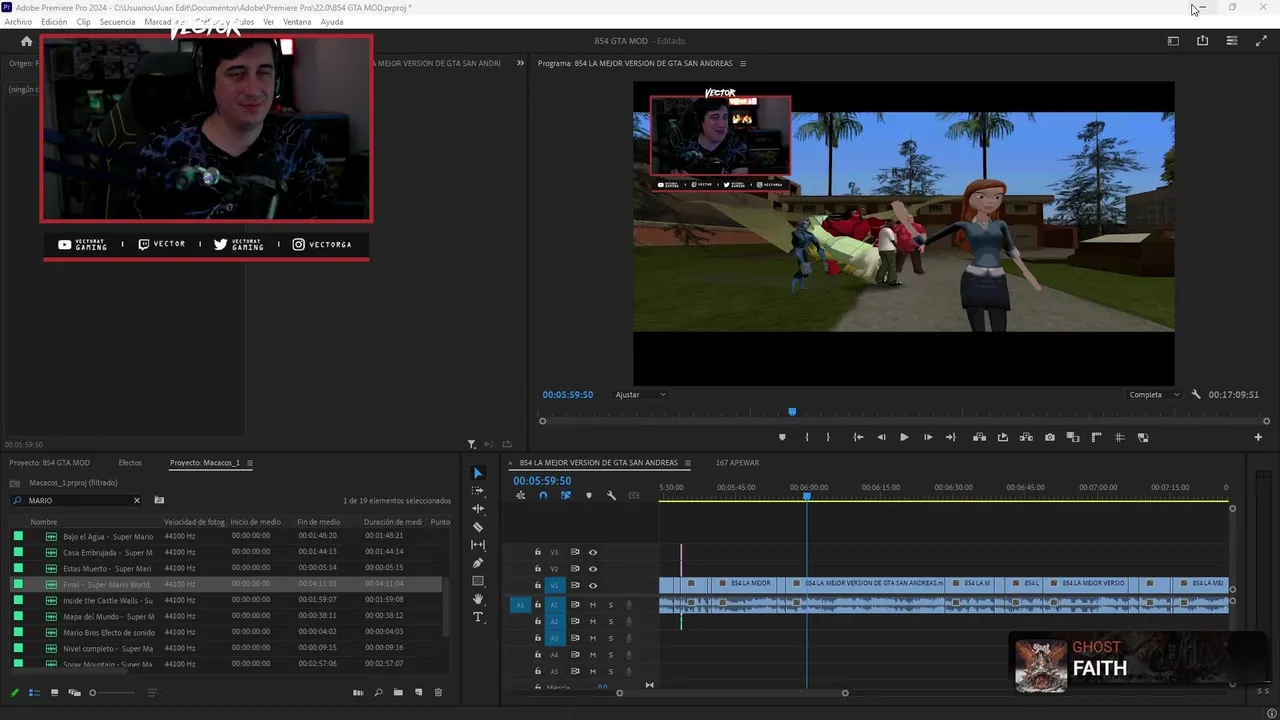Viewport: 1280px width, 720px height.
Task: Toggle sync lock on track A3
Action: tap(575, 638)
